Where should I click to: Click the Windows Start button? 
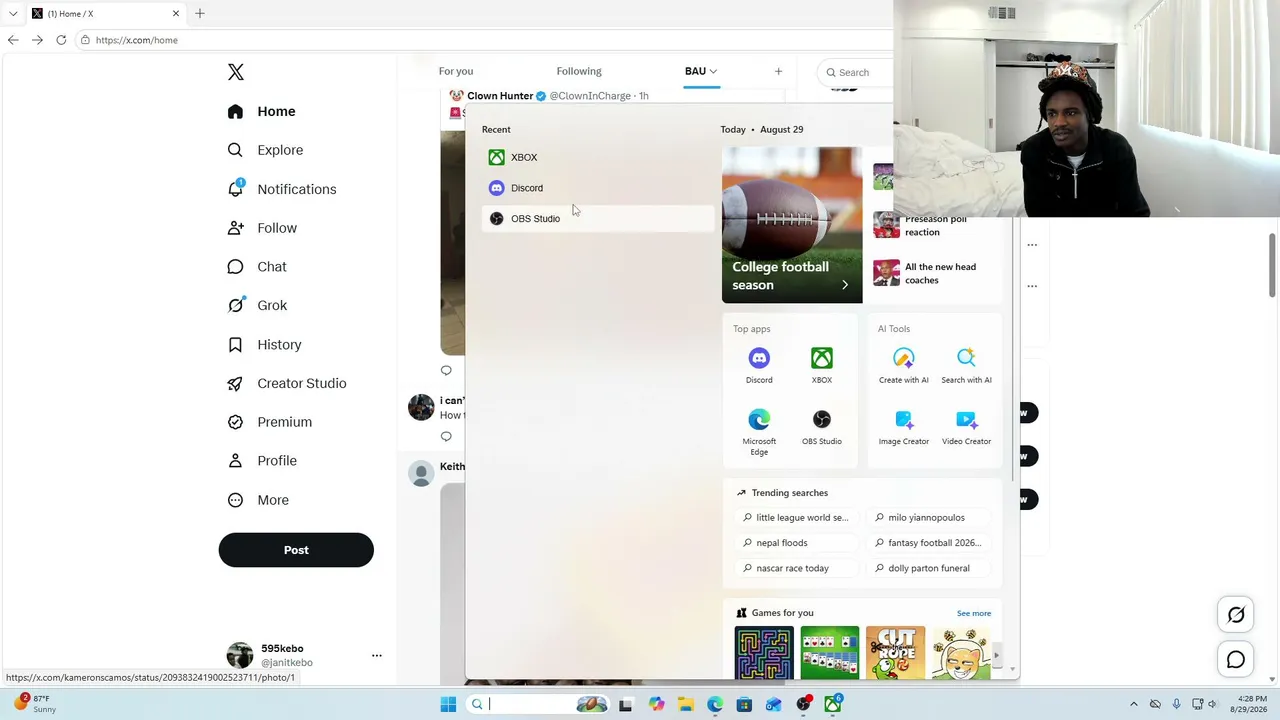[x=448, y=704]
